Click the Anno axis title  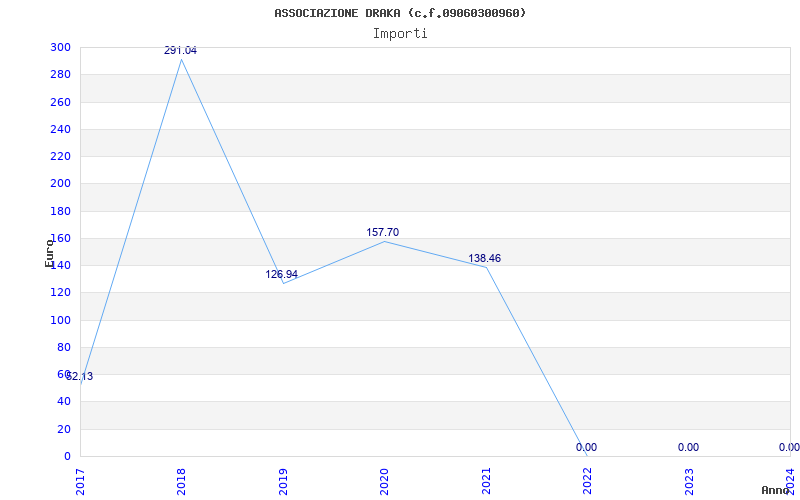[776, 490]
